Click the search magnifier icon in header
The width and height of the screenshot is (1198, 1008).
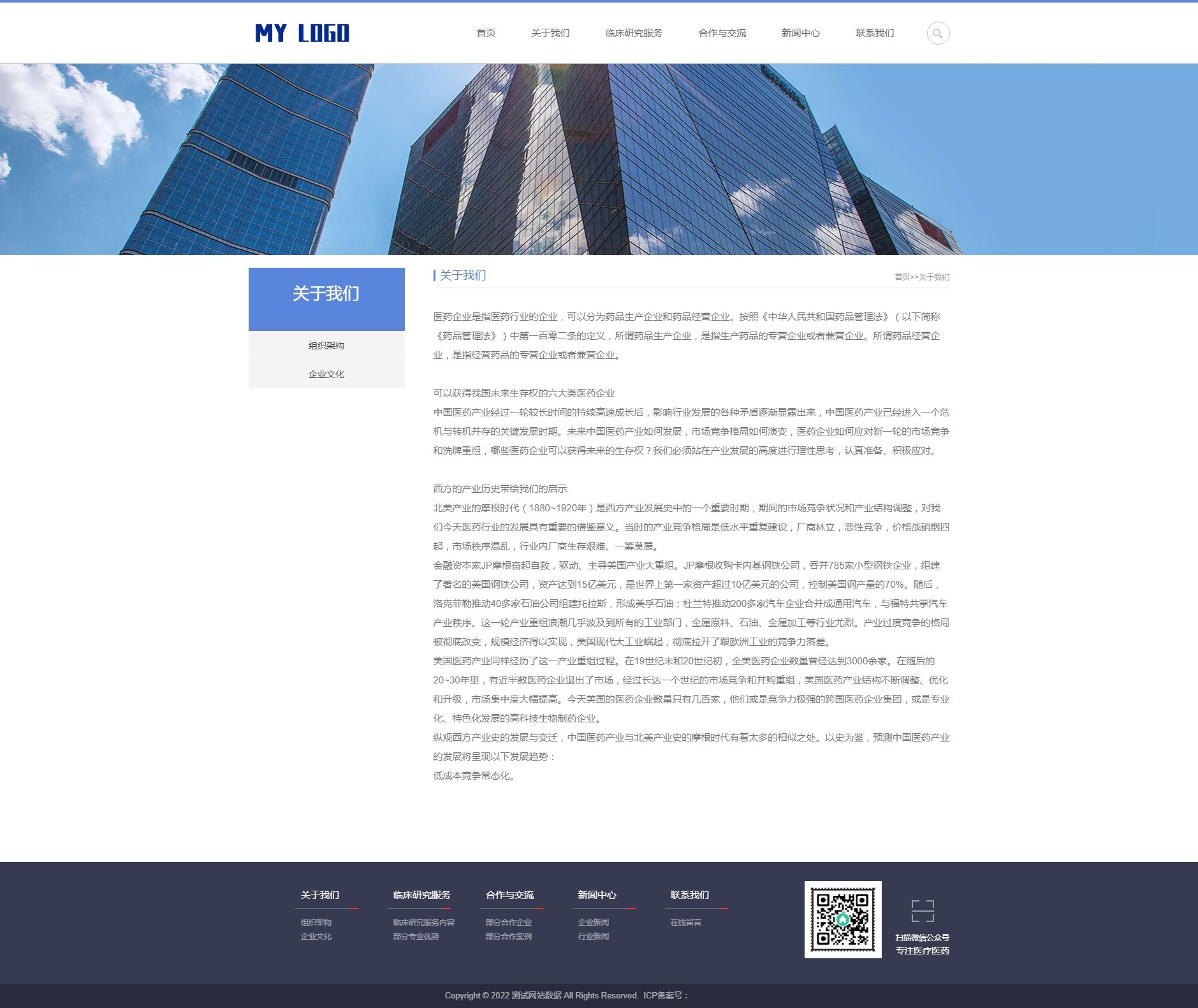click(x=938, y=33)
